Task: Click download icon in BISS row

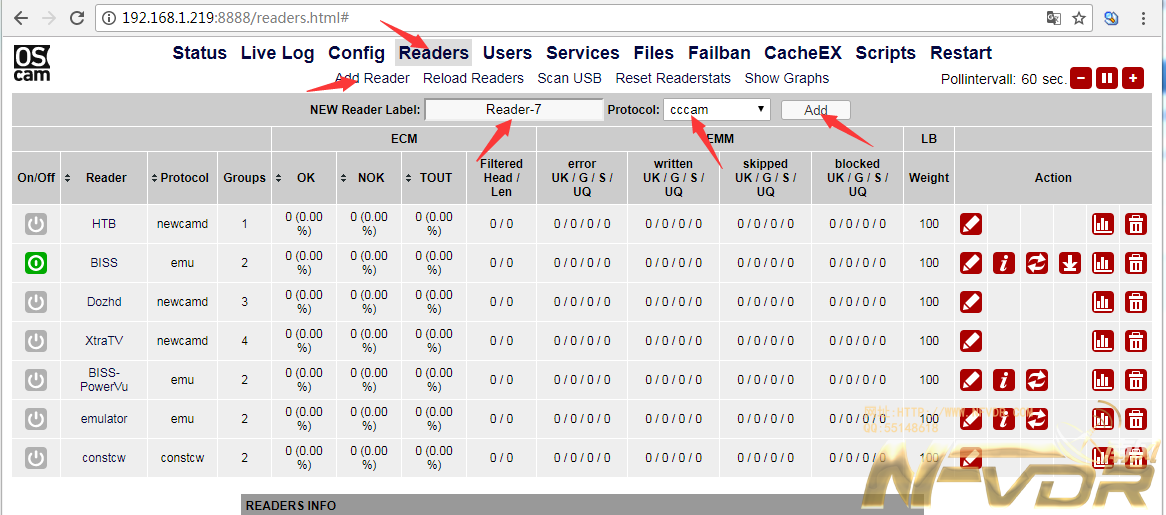Action: pyautogui.click(x=1070, y=263)
